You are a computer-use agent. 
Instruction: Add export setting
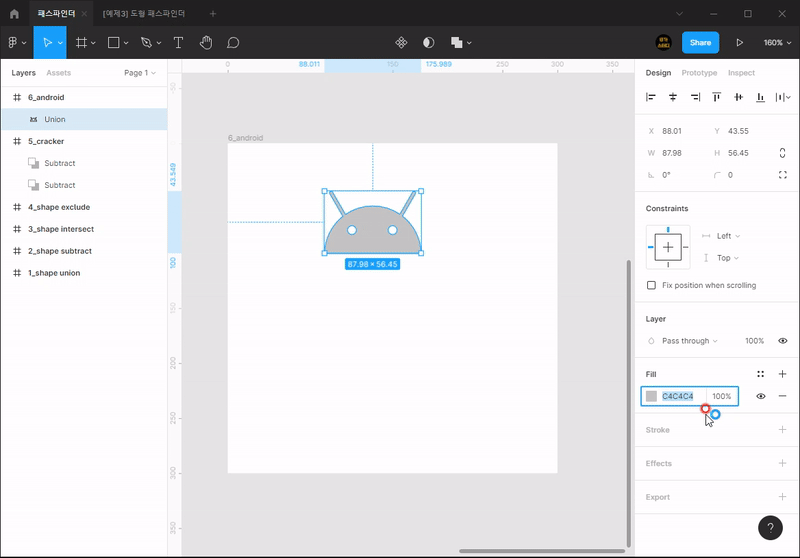pos(782,497)
